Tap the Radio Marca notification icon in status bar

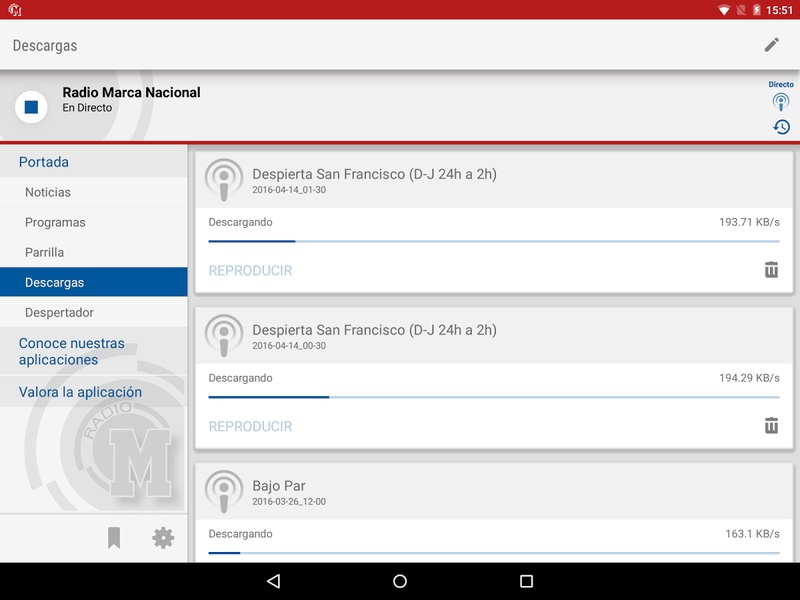pyautogui.click(x=14, y=10)
